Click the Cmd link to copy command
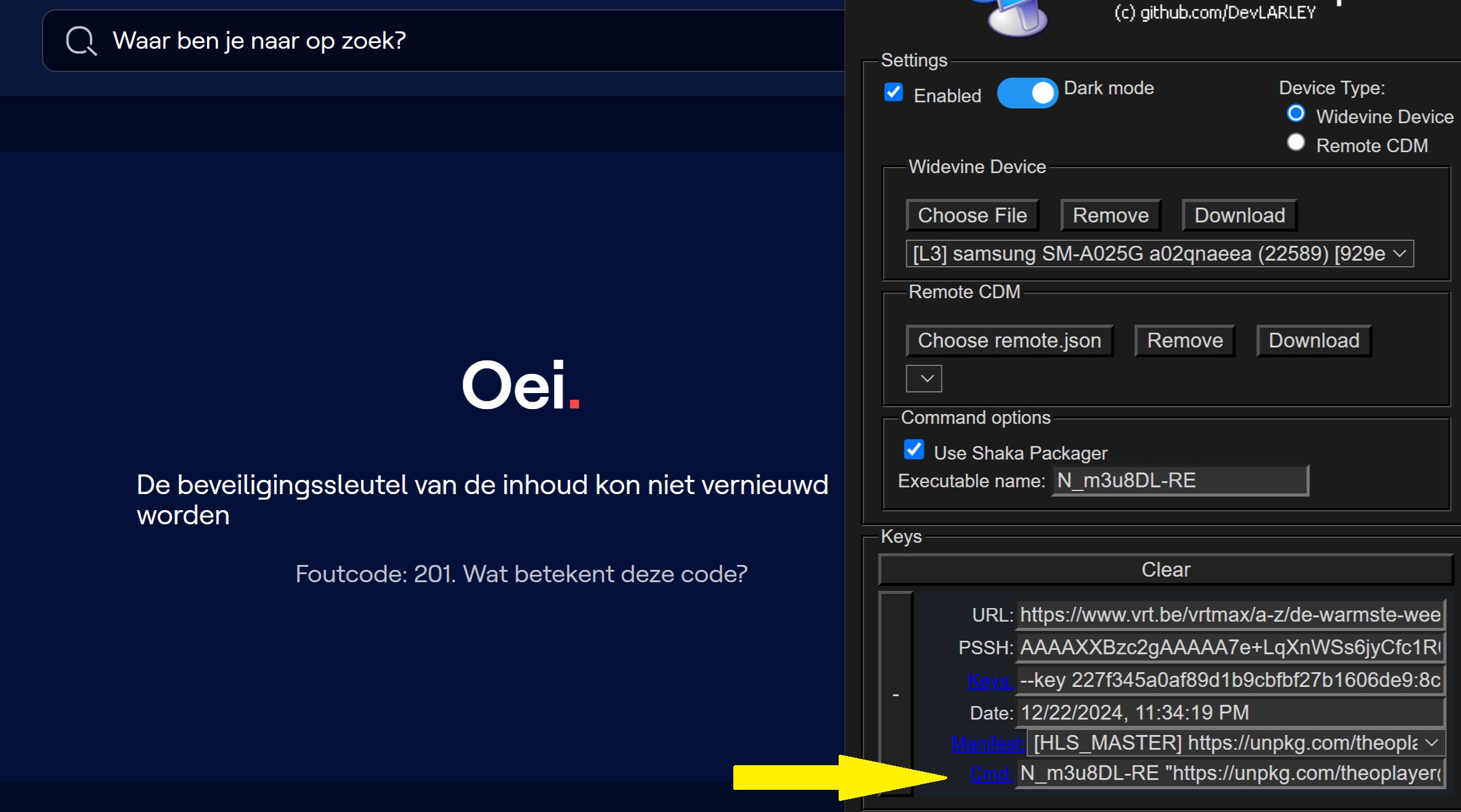The image size is (1461, 812). [990, 774]
